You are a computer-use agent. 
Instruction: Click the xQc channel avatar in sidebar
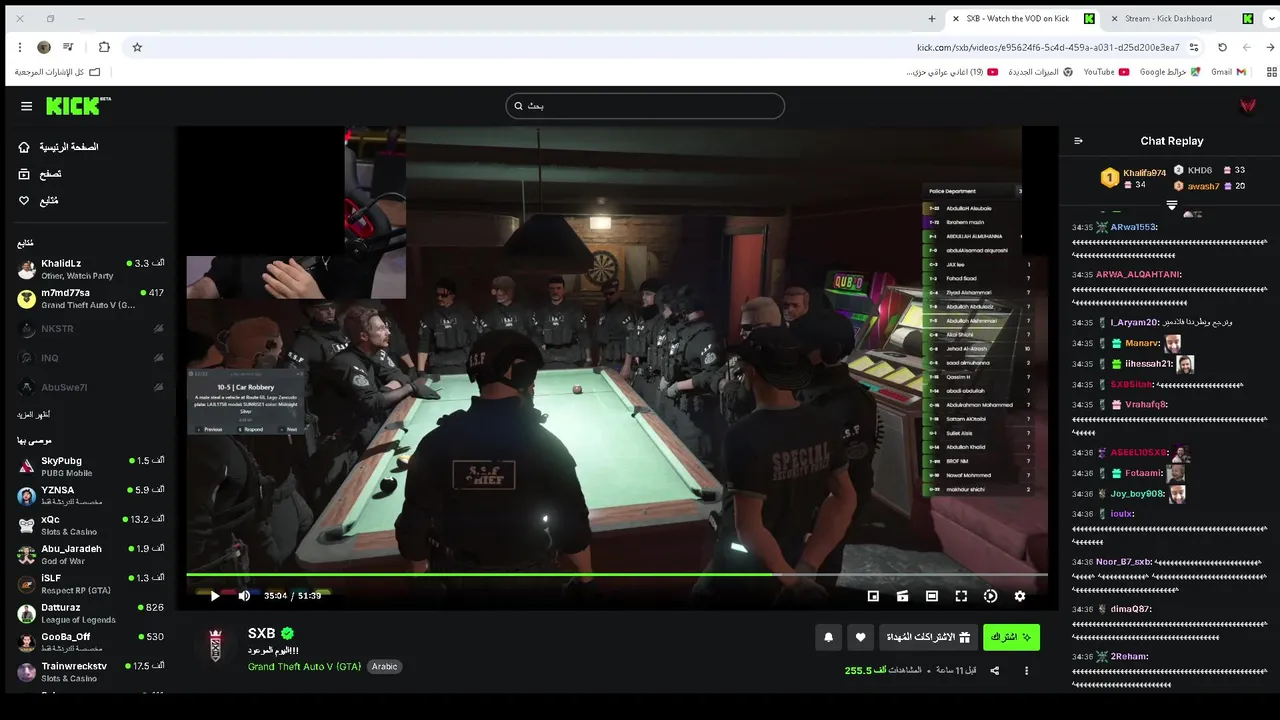pyautogui.click(x=26, y=525)
